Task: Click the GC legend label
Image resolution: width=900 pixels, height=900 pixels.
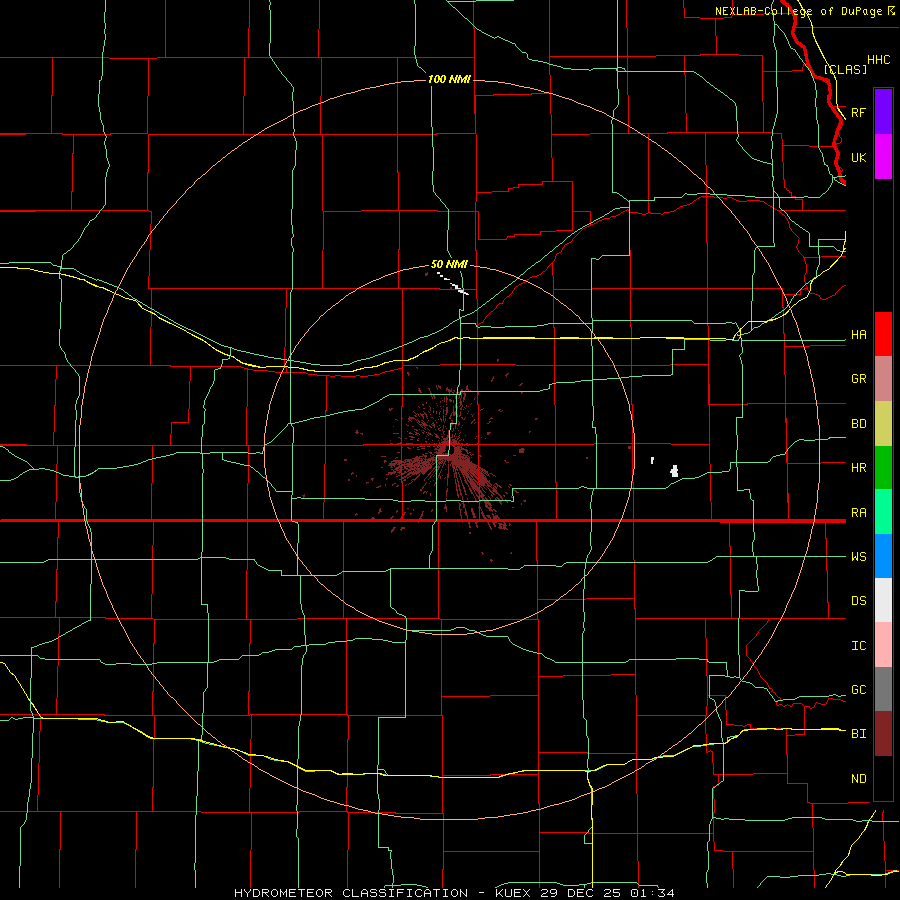Action: point(859,690)
